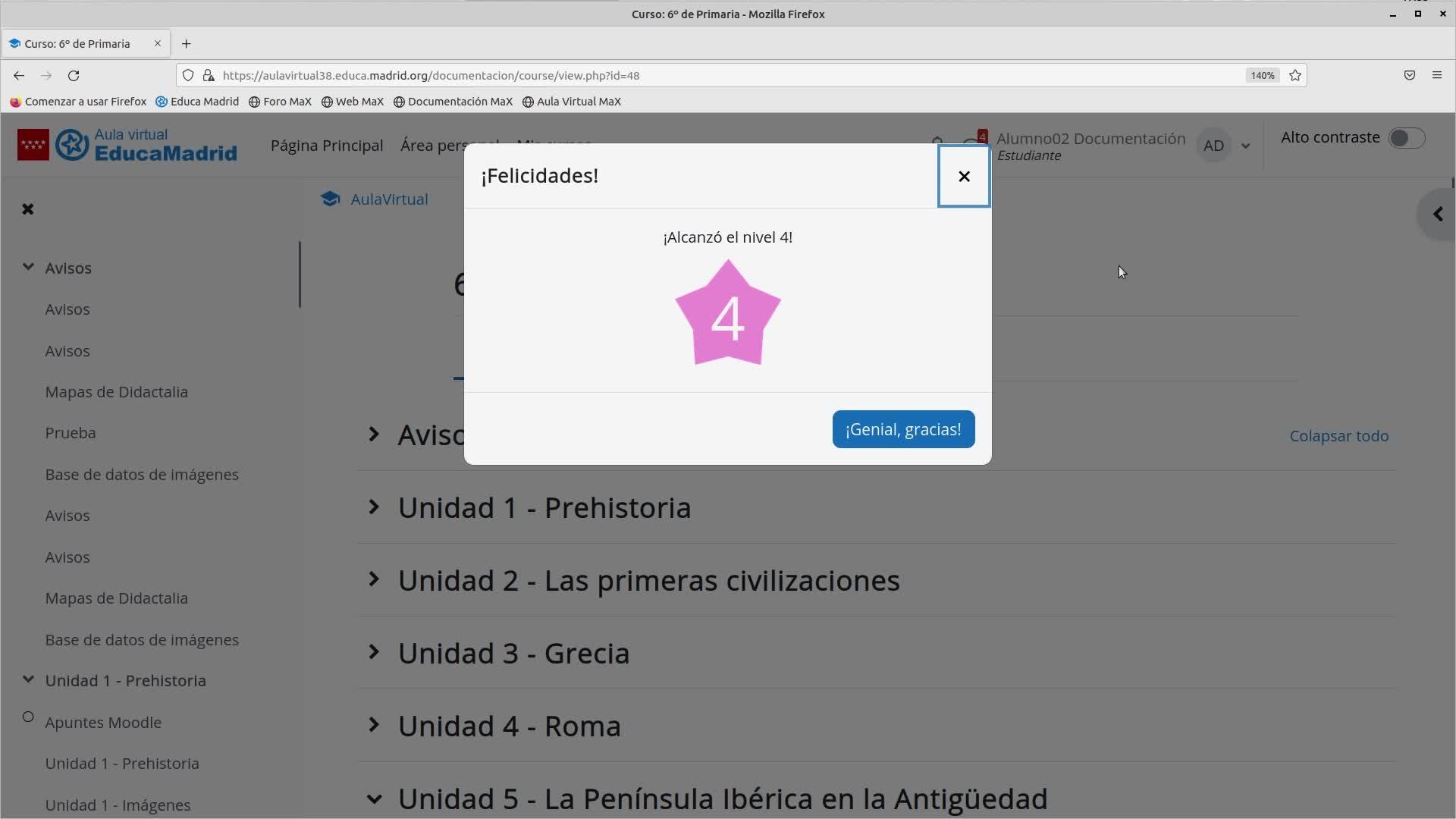1456x819 pixels.
Task: Close the ¡Felicidades! dialog with X
Action: (x=964, y=176)
